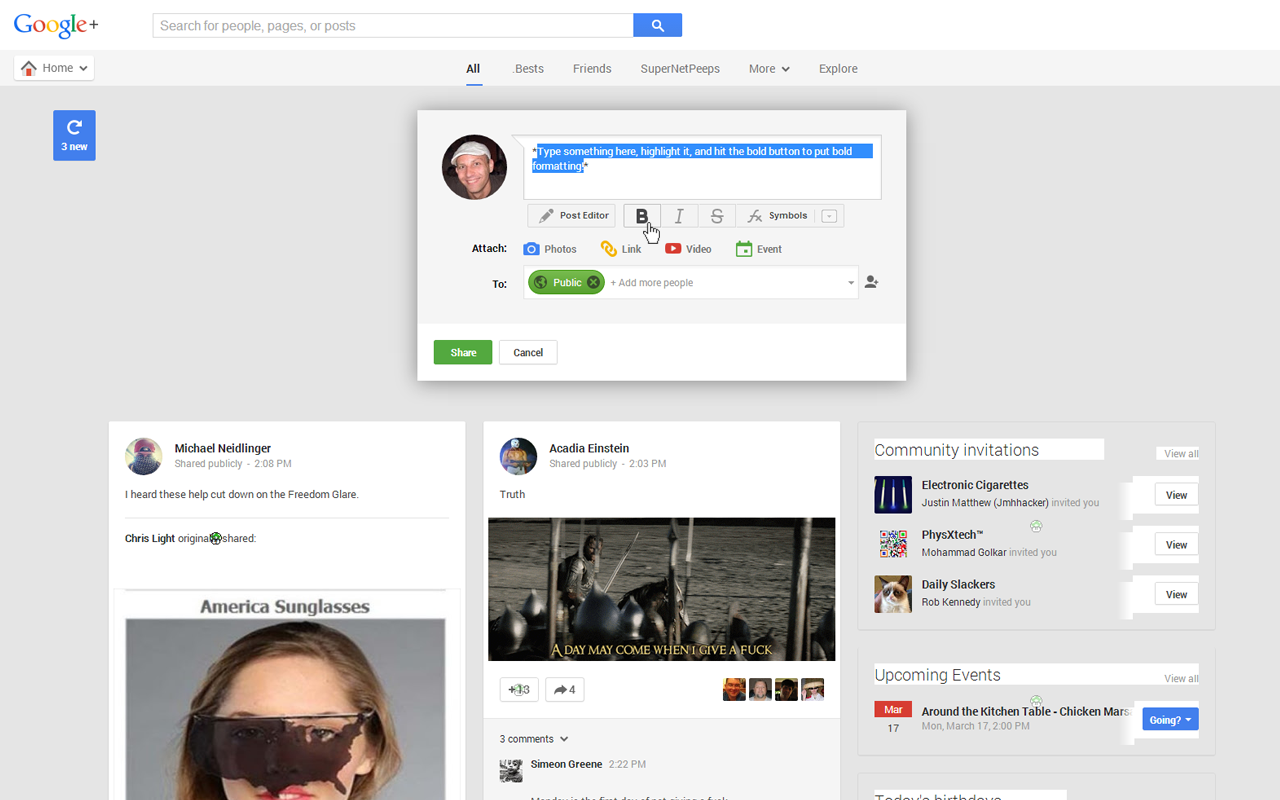Toggle italic formatting
Viewport: 1280px width, 800px height.
tap(679, 215)
